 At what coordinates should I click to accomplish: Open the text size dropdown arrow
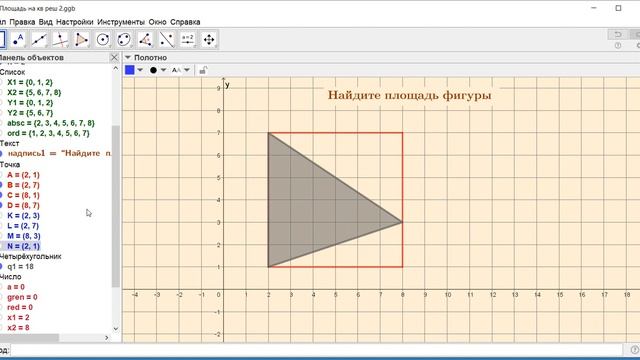(x=187, y=70)
